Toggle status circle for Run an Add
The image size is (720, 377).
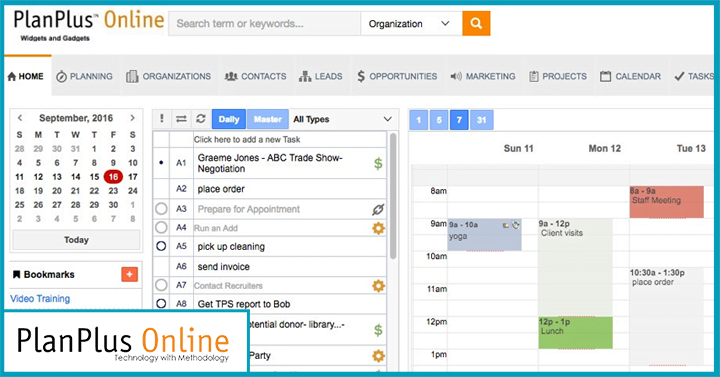point(161,228)
